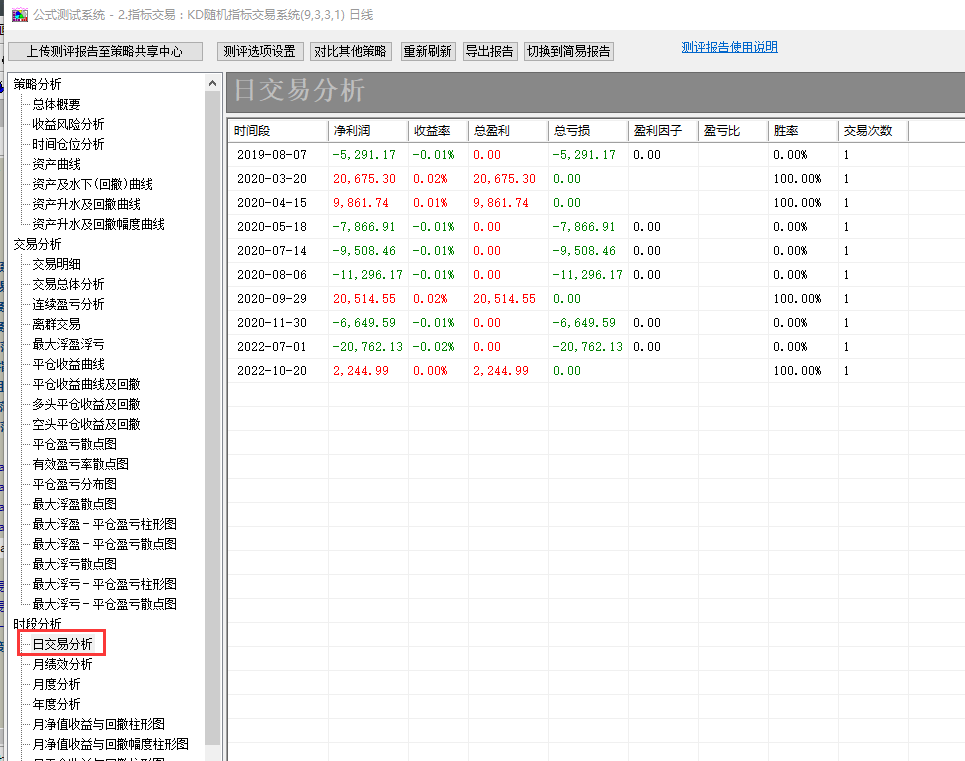Open 年度分析 in the tree
The width and height of the screenshot is (965, 761).
(x=56, y=704)
